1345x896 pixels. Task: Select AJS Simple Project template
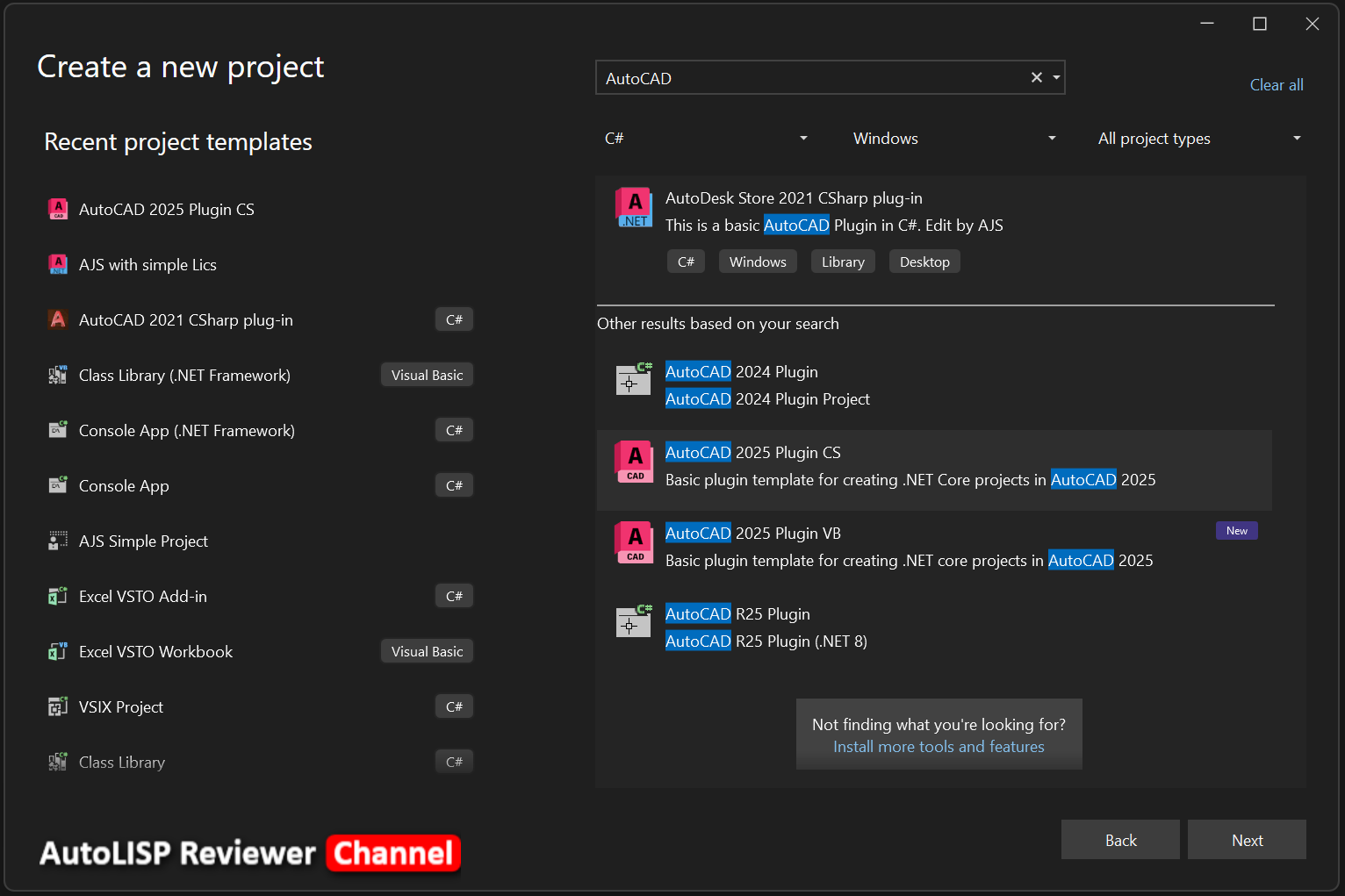260,541
